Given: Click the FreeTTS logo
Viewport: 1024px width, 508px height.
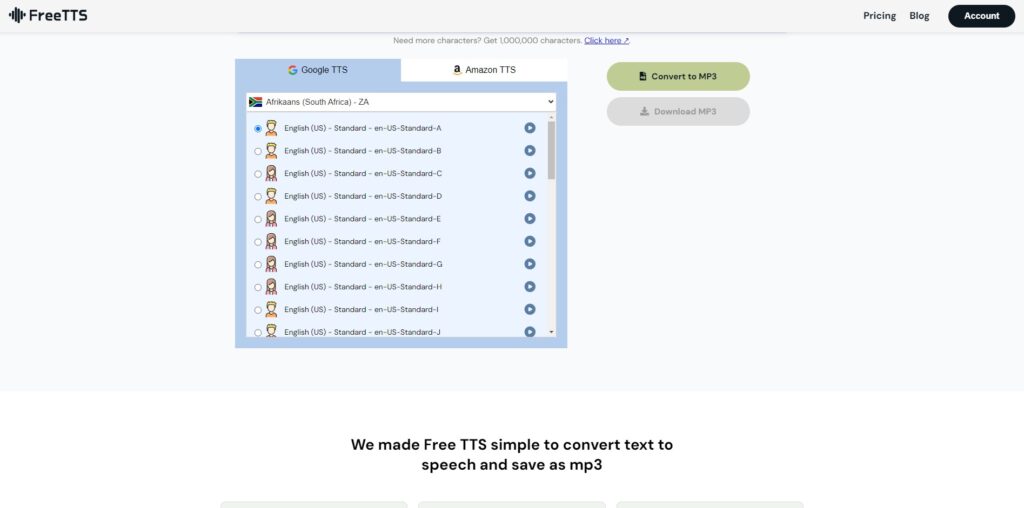Looking at the screenshot, I should [48, 15].
